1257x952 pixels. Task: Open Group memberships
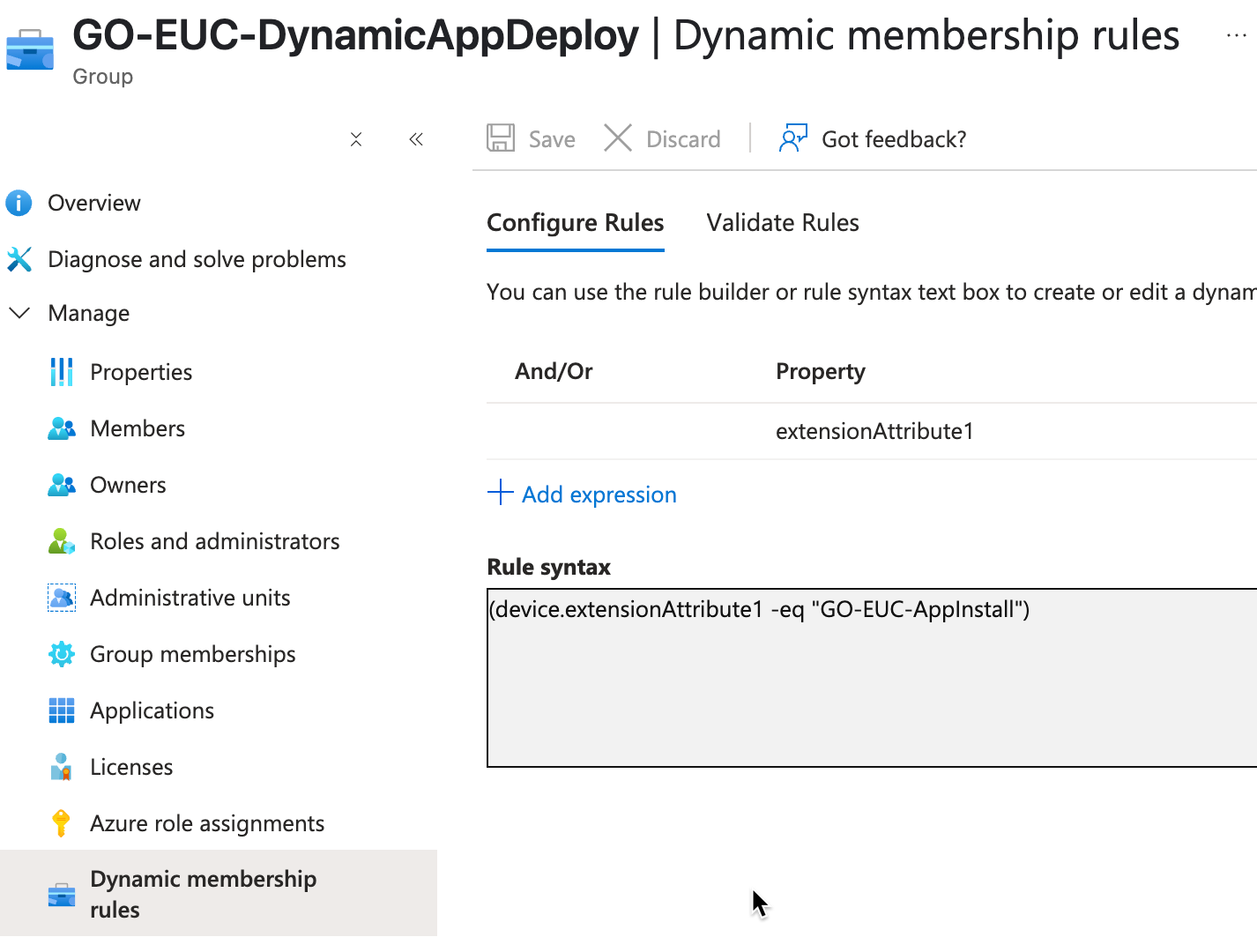(x=193, y=654)
